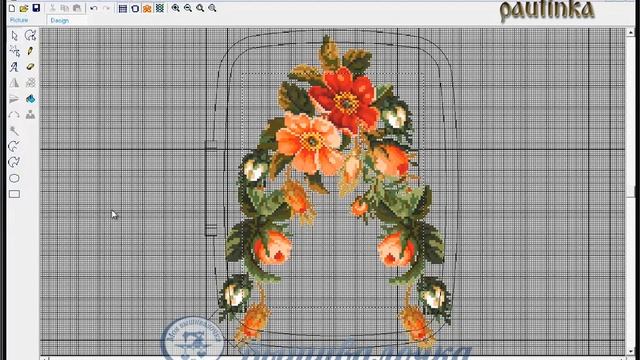Image resolution: width=640 pixels, height=360 pixels.
Task: Click the Cut scissors icon
Action: (x=52, y=8)
